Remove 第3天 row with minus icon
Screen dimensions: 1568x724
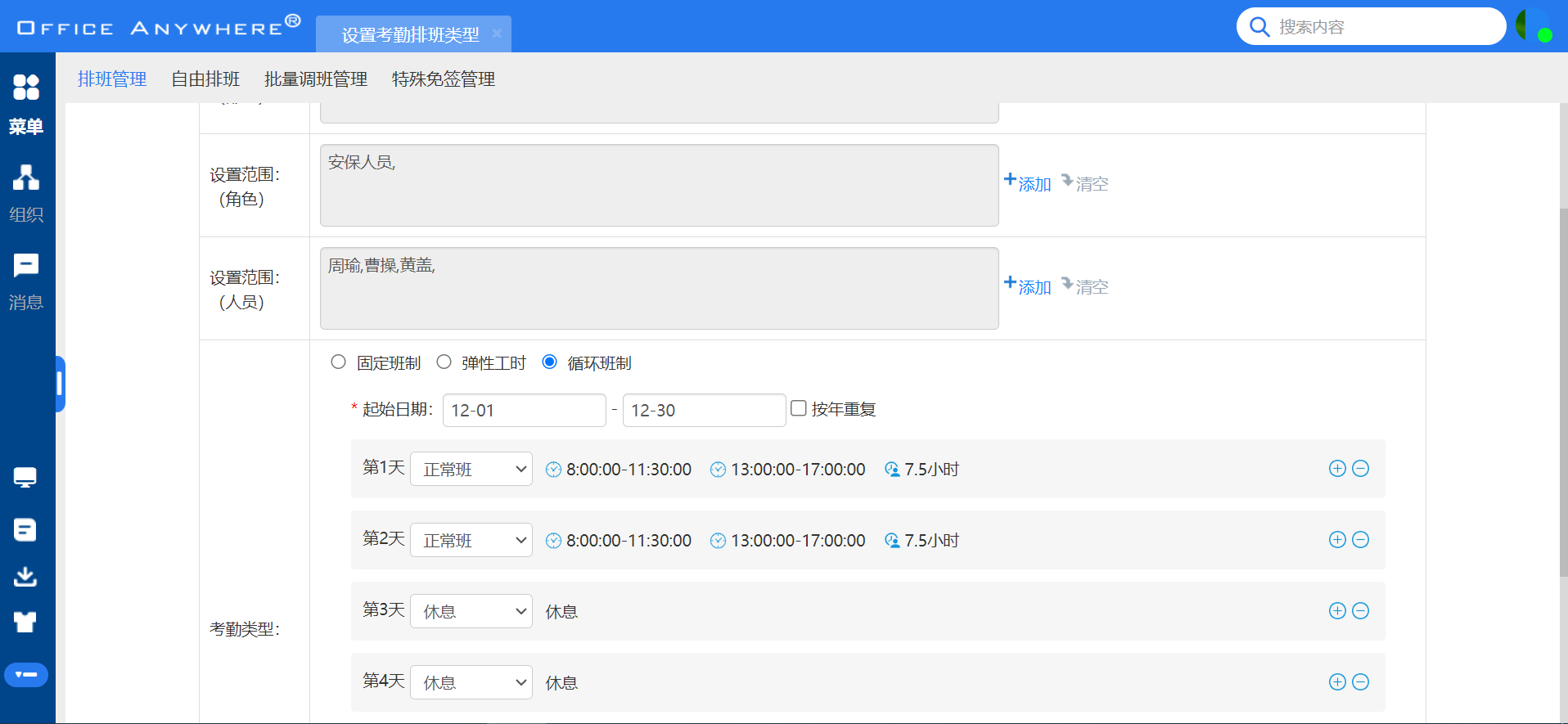(1360, 610)
